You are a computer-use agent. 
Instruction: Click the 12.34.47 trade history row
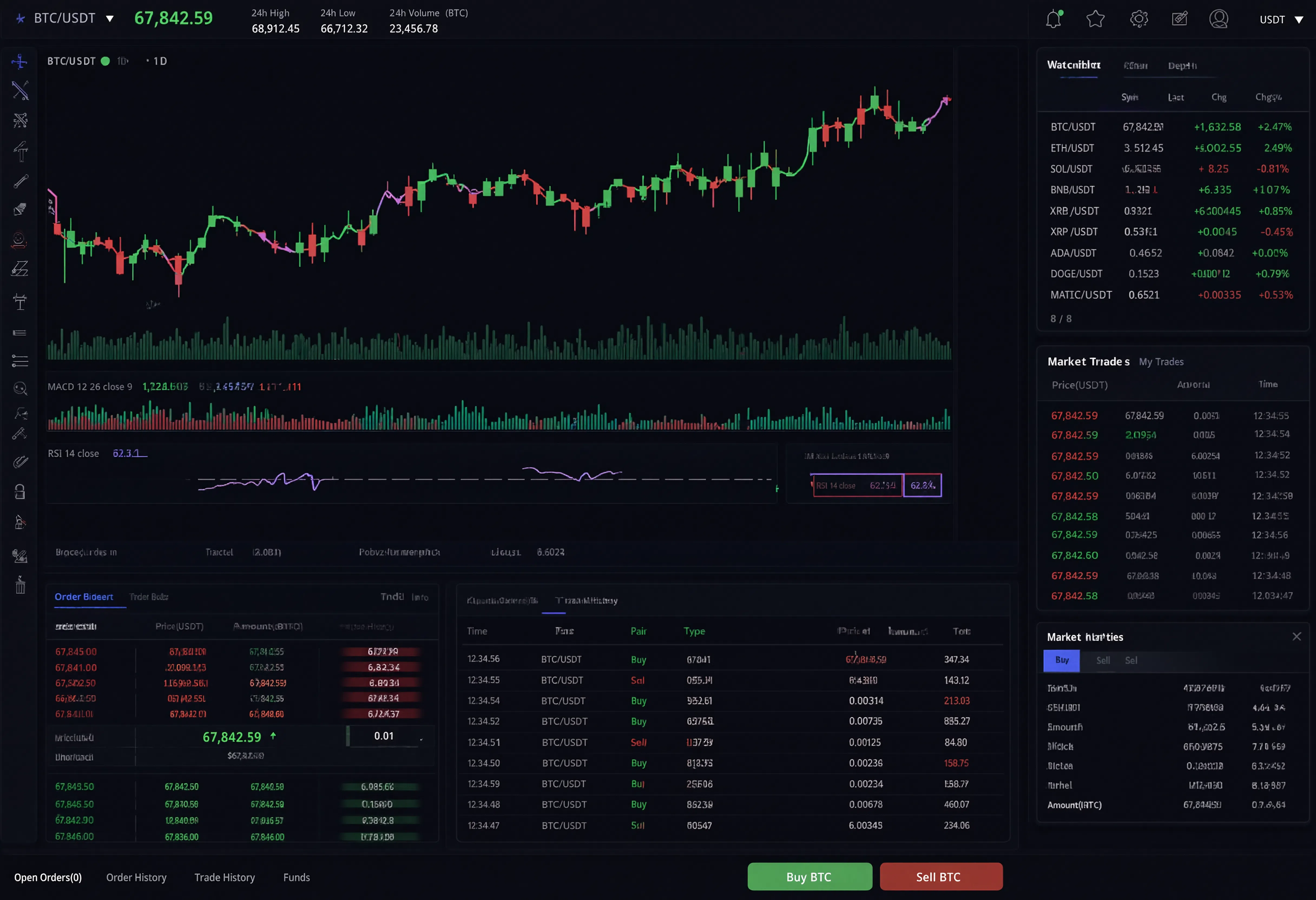tap(733, 825)
